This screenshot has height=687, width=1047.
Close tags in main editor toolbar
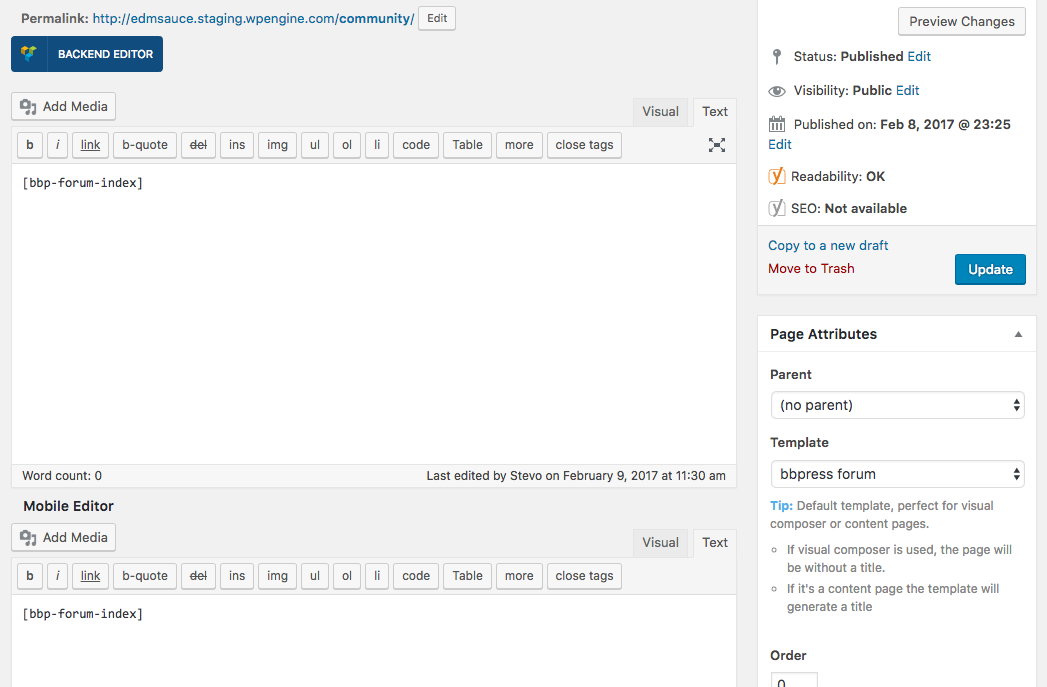click(584, 145)
